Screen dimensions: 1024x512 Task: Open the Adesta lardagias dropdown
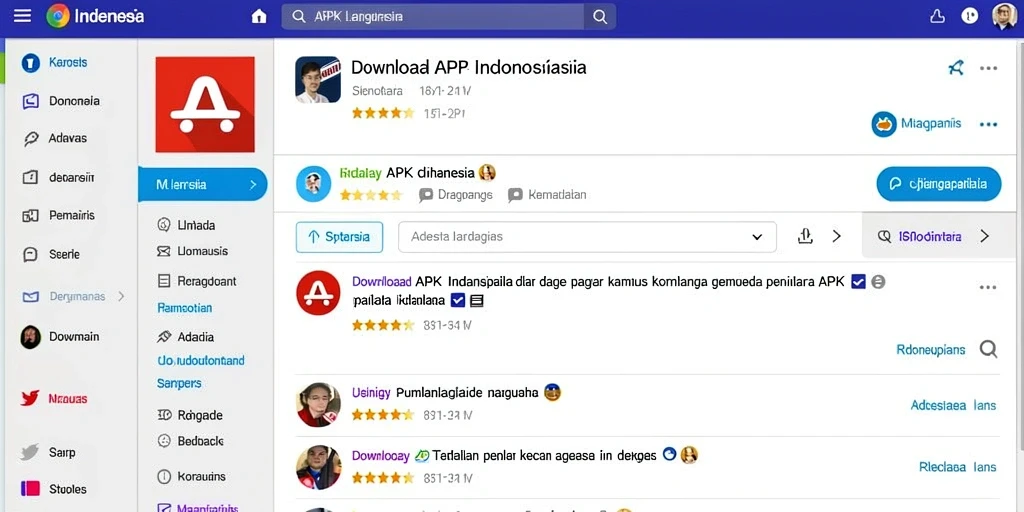click(x=587, y=237)
